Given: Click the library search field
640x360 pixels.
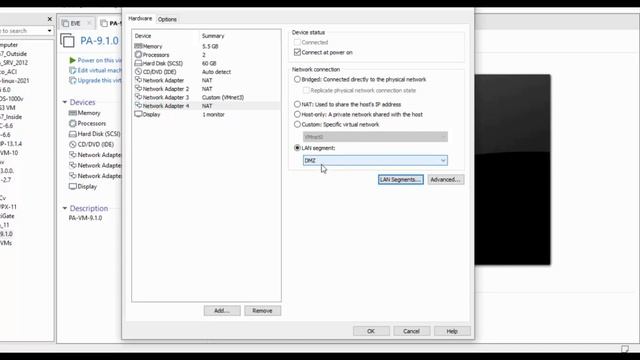Looking at the screenshot, I should click(22, 31).
